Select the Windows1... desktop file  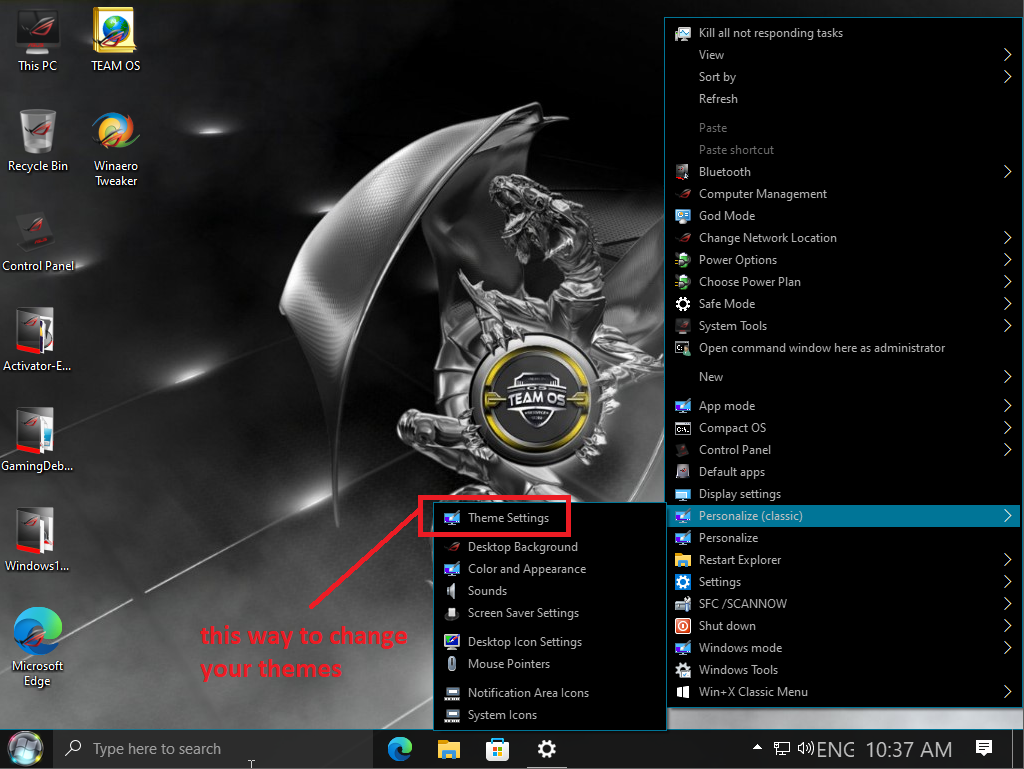pyautogui.click(x=37, y=539)
